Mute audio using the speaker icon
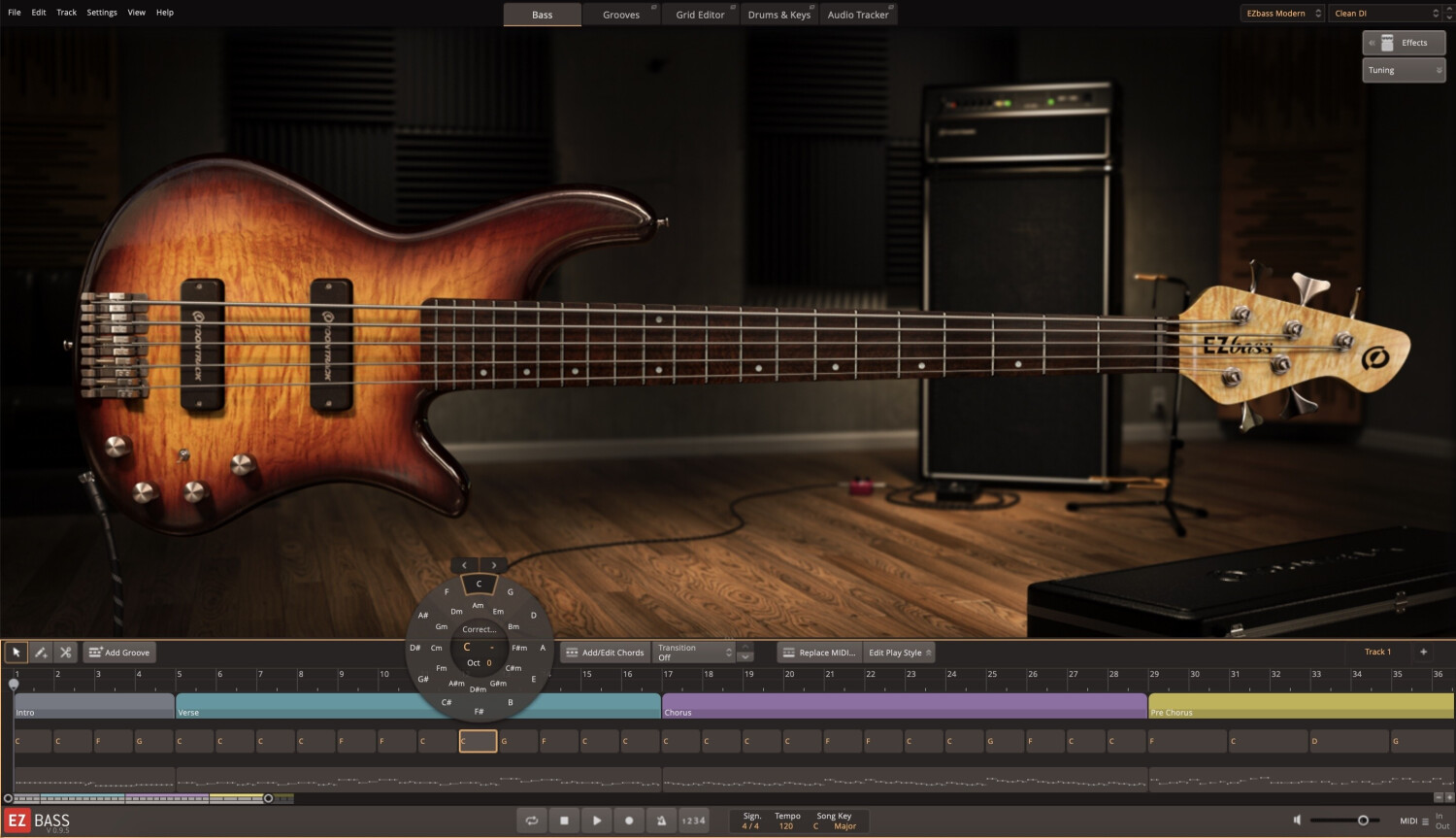1456x838 pixels. click(x=1297, y=821)
